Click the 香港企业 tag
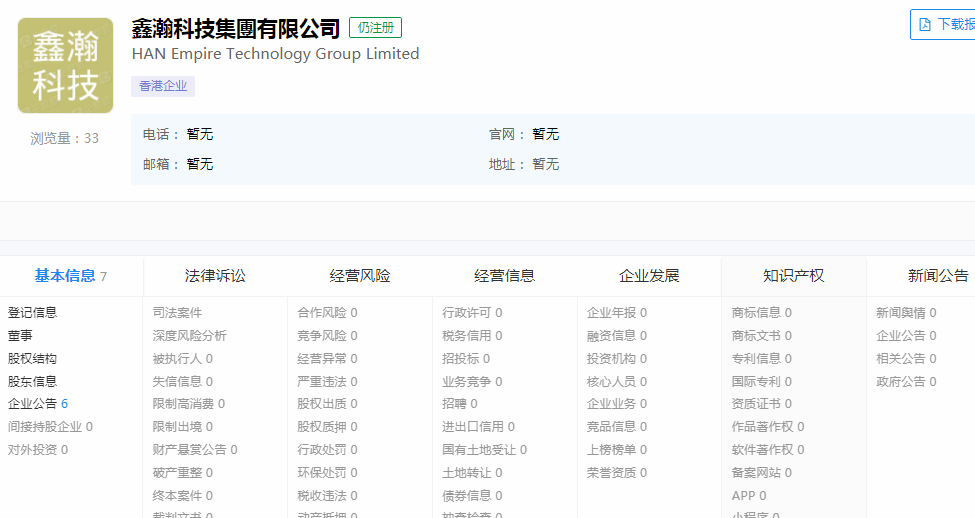 click(163, 86)
